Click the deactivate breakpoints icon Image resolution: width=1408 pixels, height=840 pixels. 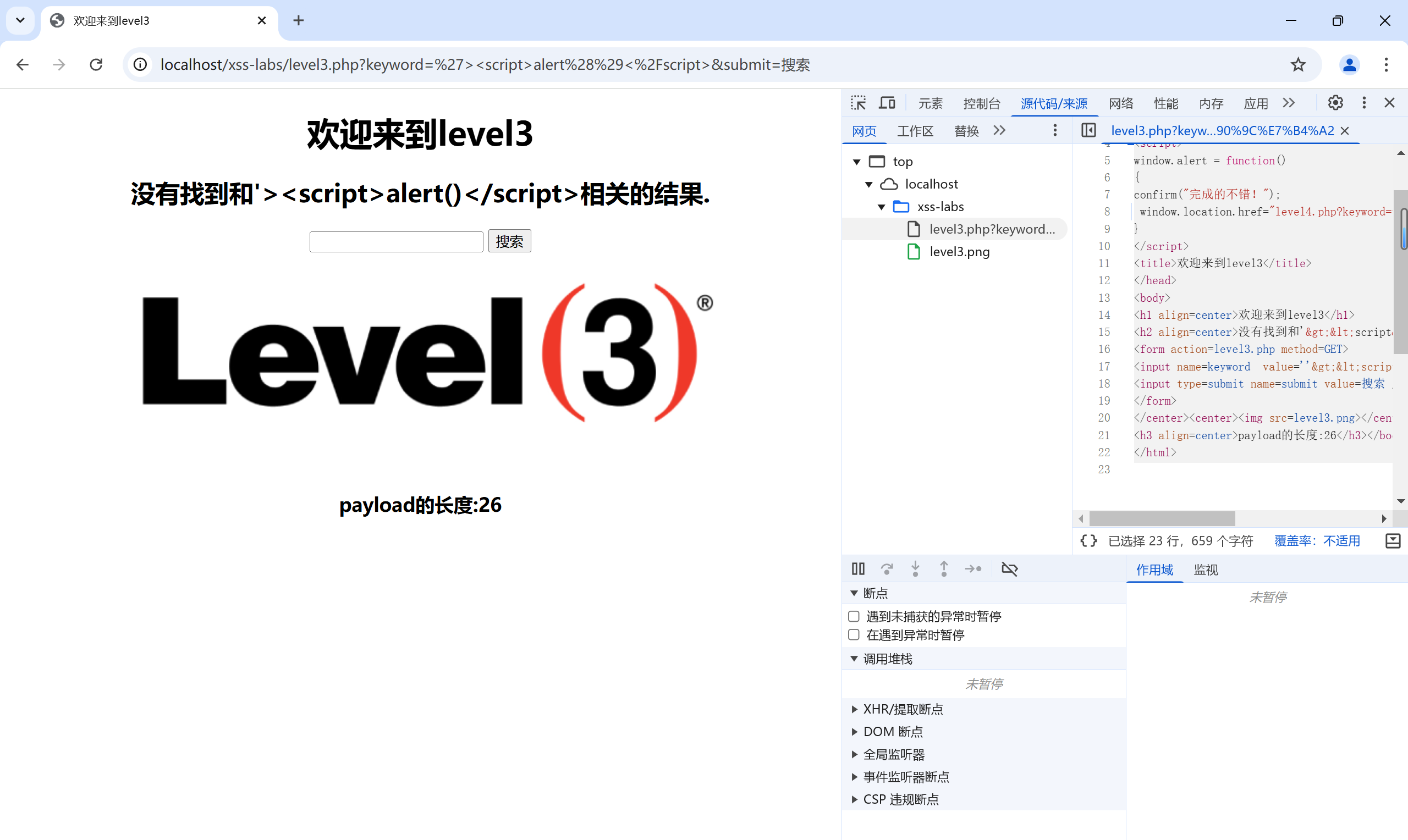1009,569
